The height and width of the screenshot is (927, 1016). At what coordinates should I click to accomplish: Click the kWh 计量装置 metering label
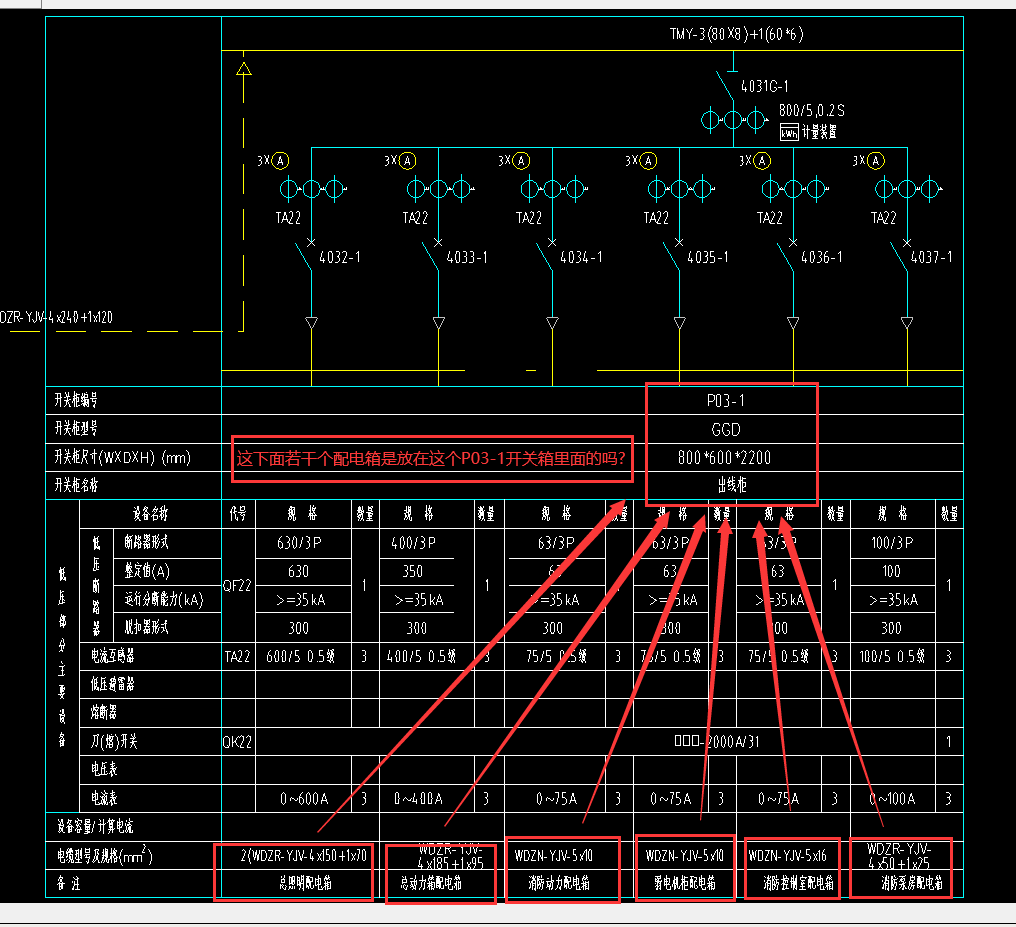(808, 132)
